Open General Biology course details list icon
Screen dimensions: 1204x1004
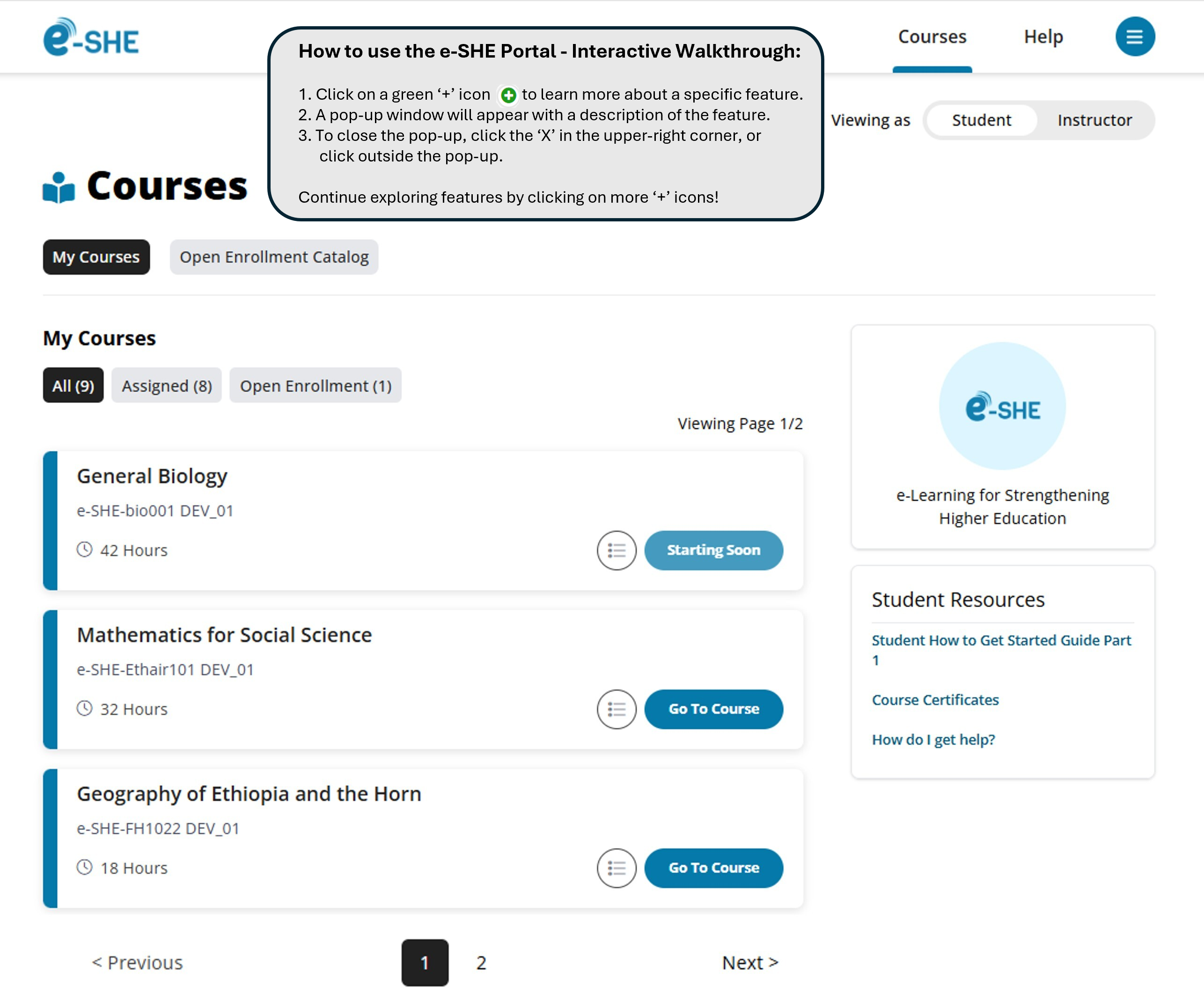pos(617,550)
